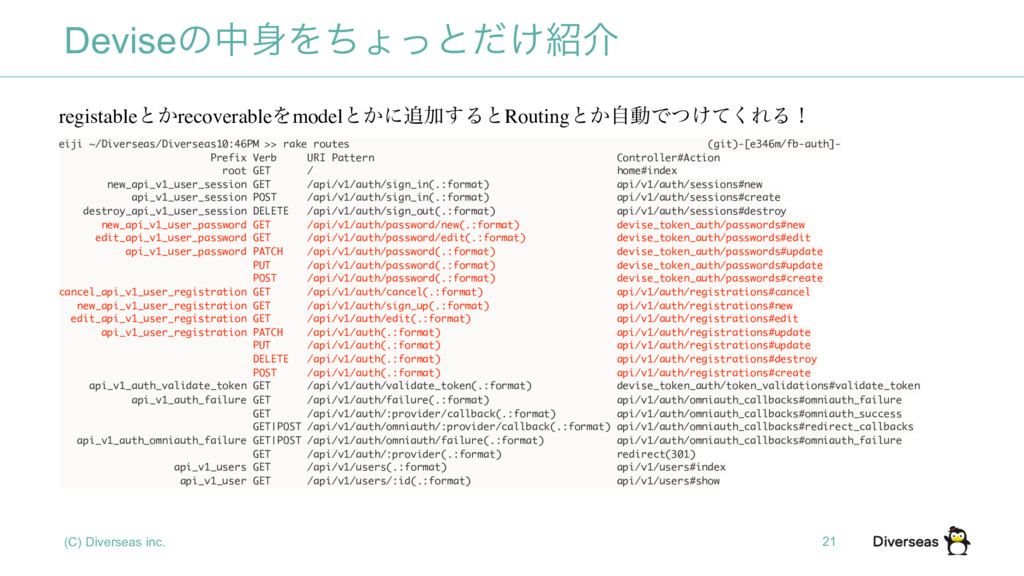Click 'api/v1/auth/sessions#create' action
This screenshot has height=576, width=1024.
click(x=698, y=197)
